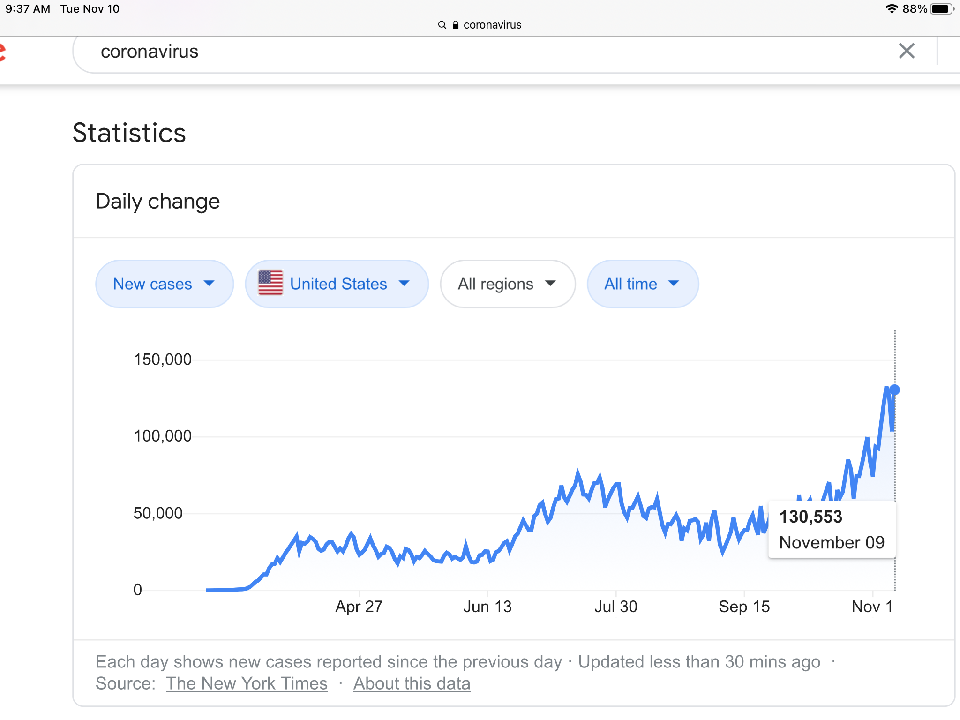
Task: Clear the coronavirus search field
Action: (907, 51)
